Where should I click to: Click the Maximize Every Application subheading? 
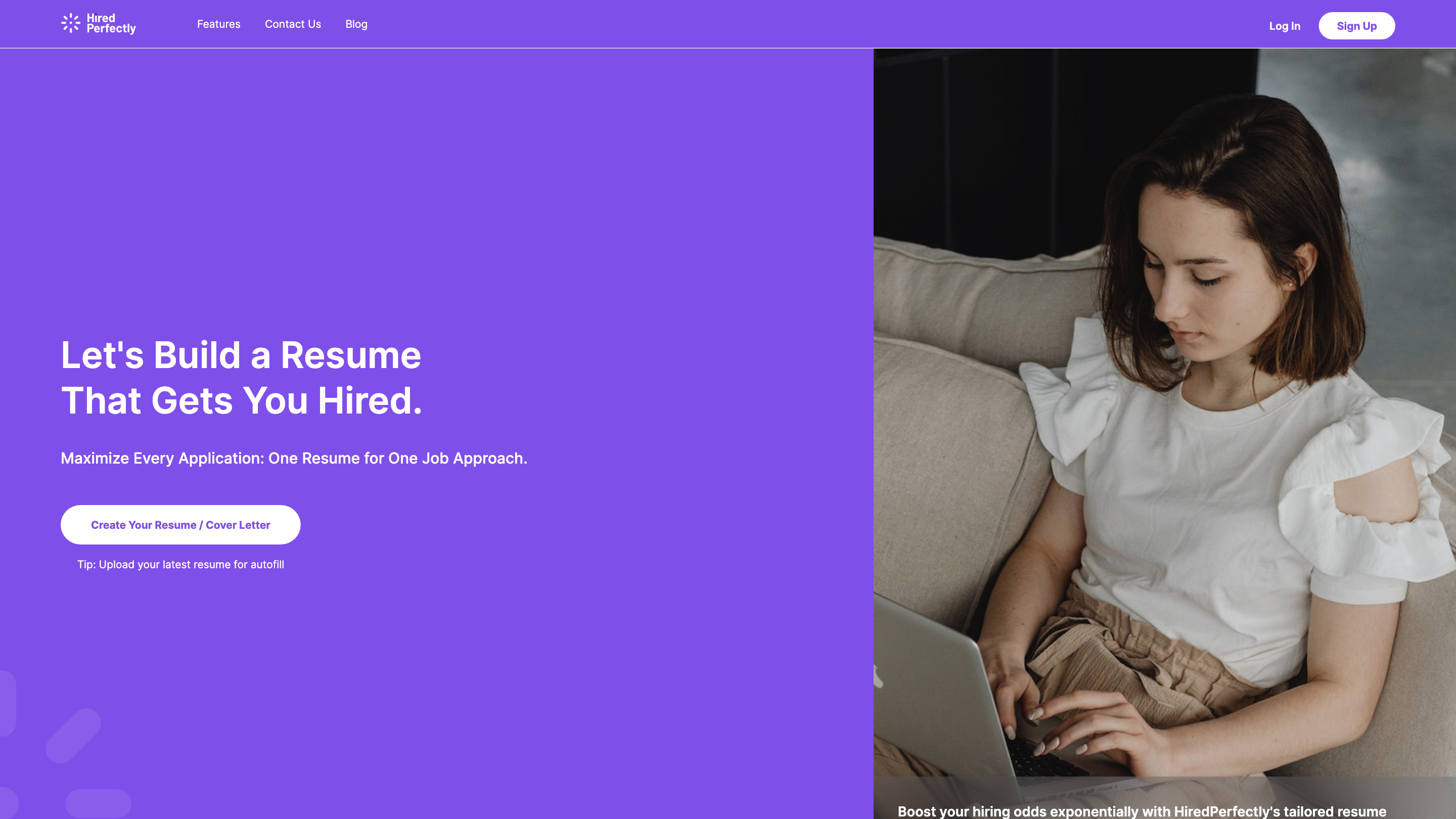(x=293, y=458)
